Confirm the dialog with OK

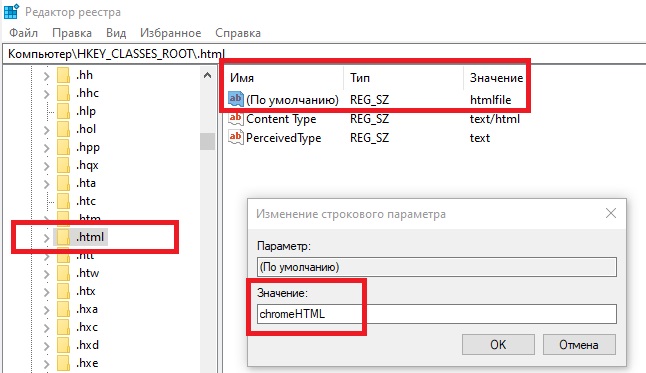coord(498,345)
